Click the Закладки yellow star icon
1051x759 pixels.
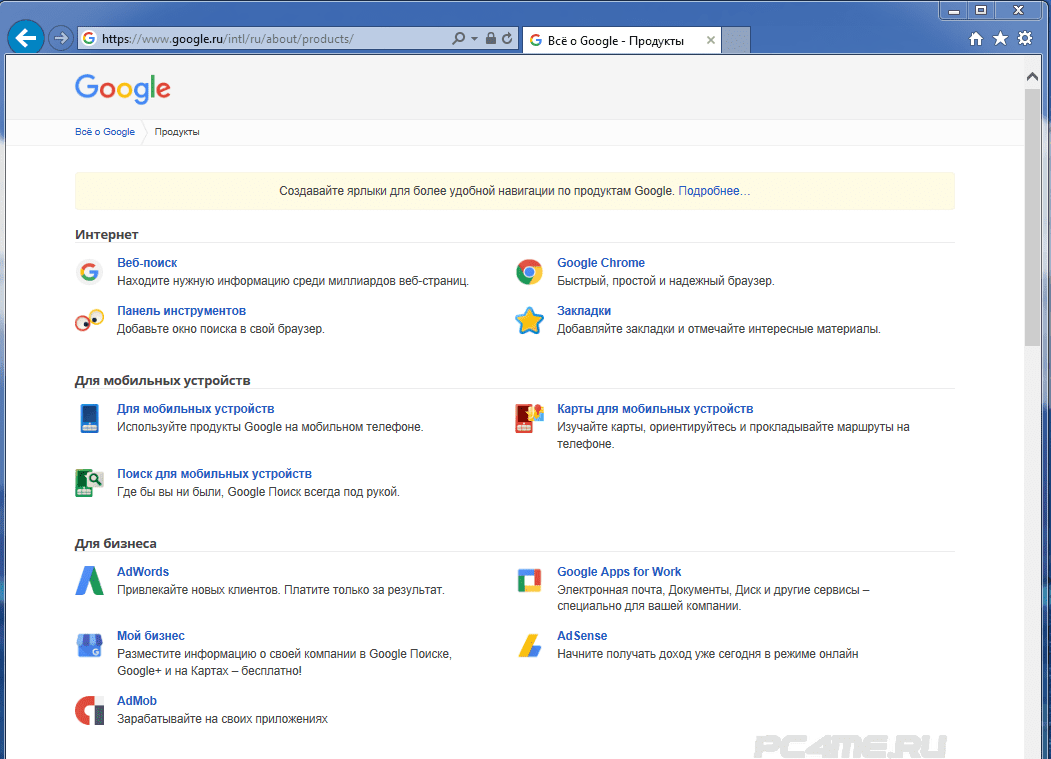[529, 320]
